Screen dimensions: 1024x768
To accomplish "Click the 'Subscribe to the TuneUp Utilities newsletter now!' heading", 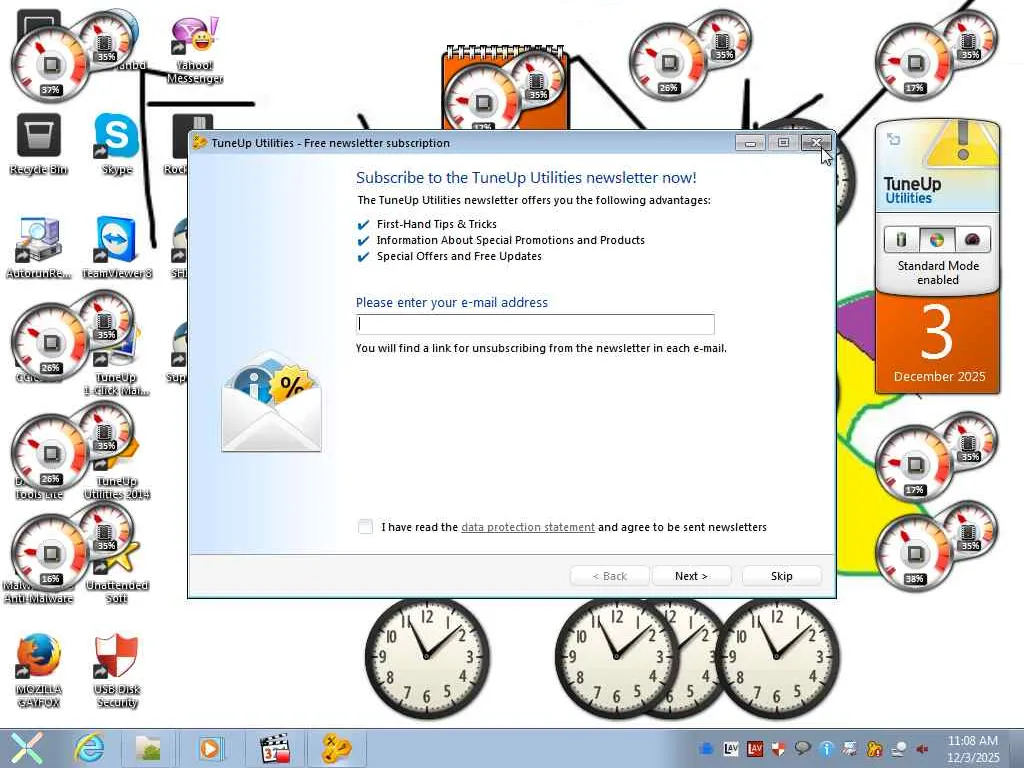I will pos(526,178).
